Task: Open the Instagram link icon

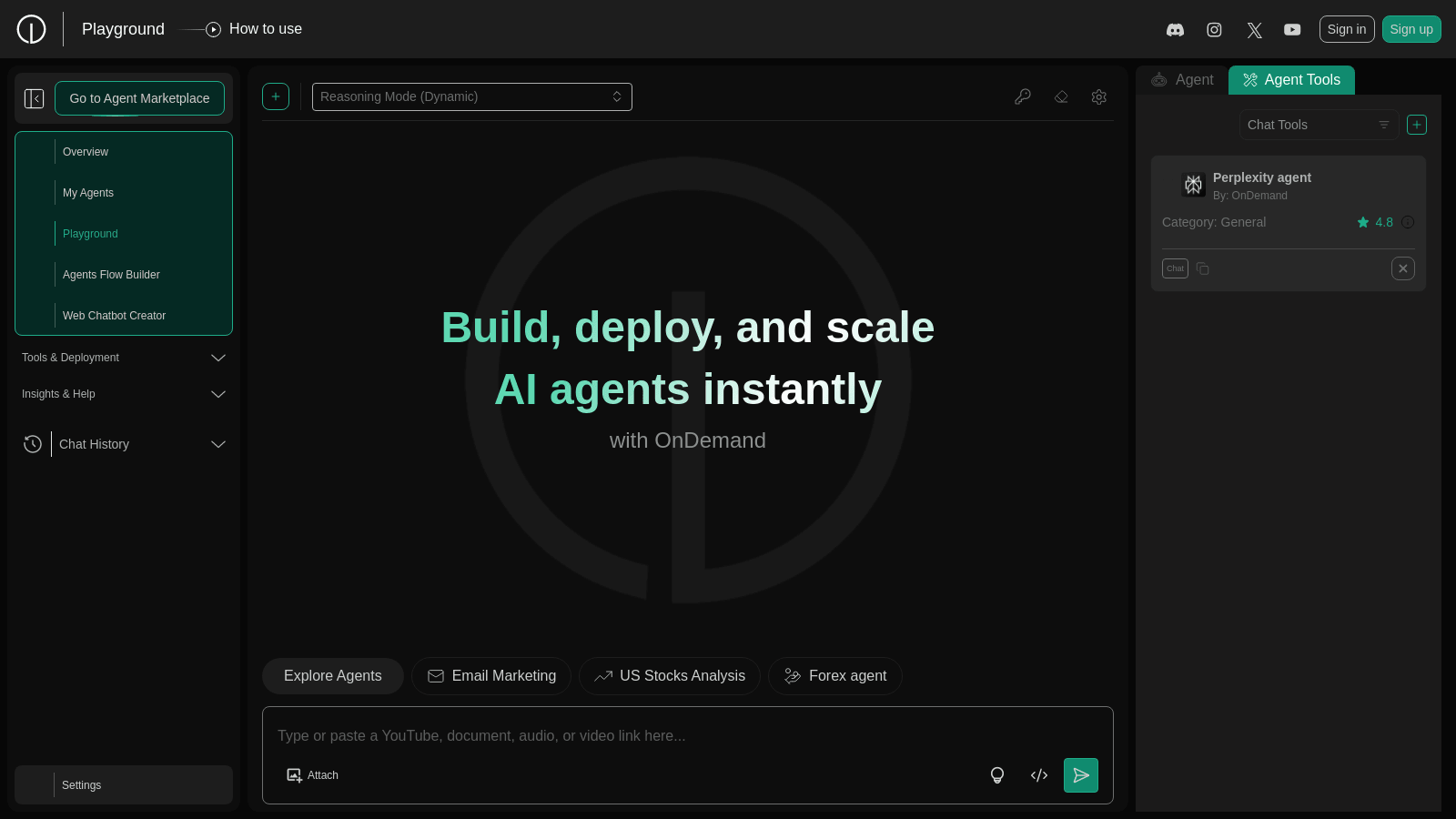Action: 1214,30
